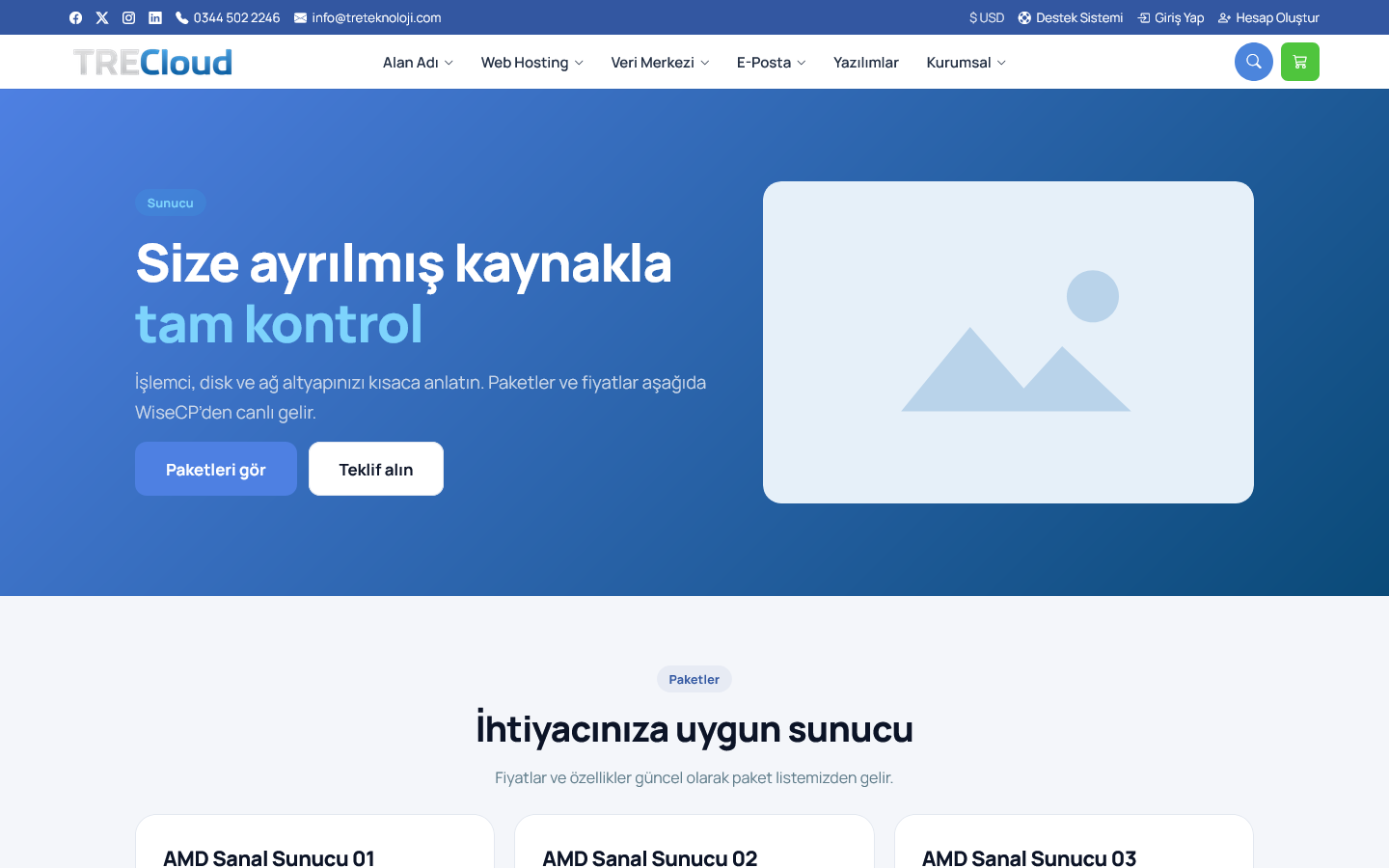Open the LinkedIn social icon
This screenshot has height=868, width=1389.
point(155,17)
